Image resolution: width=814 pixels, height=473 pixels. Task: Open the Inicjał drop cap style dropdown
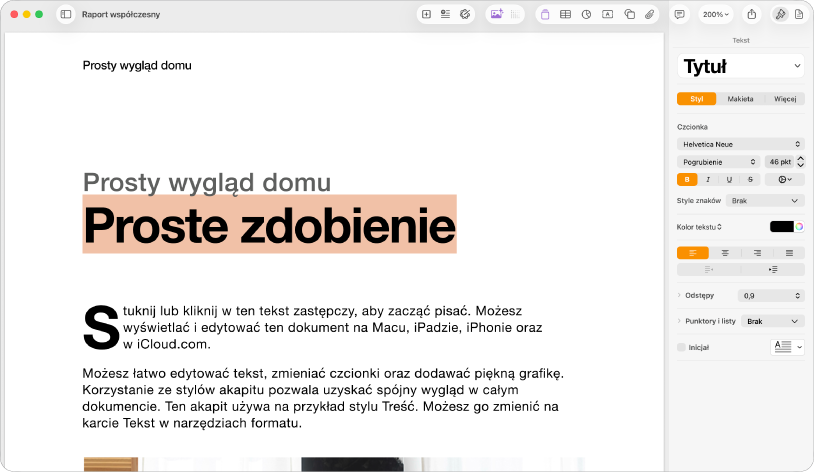[x=787, y=347]
